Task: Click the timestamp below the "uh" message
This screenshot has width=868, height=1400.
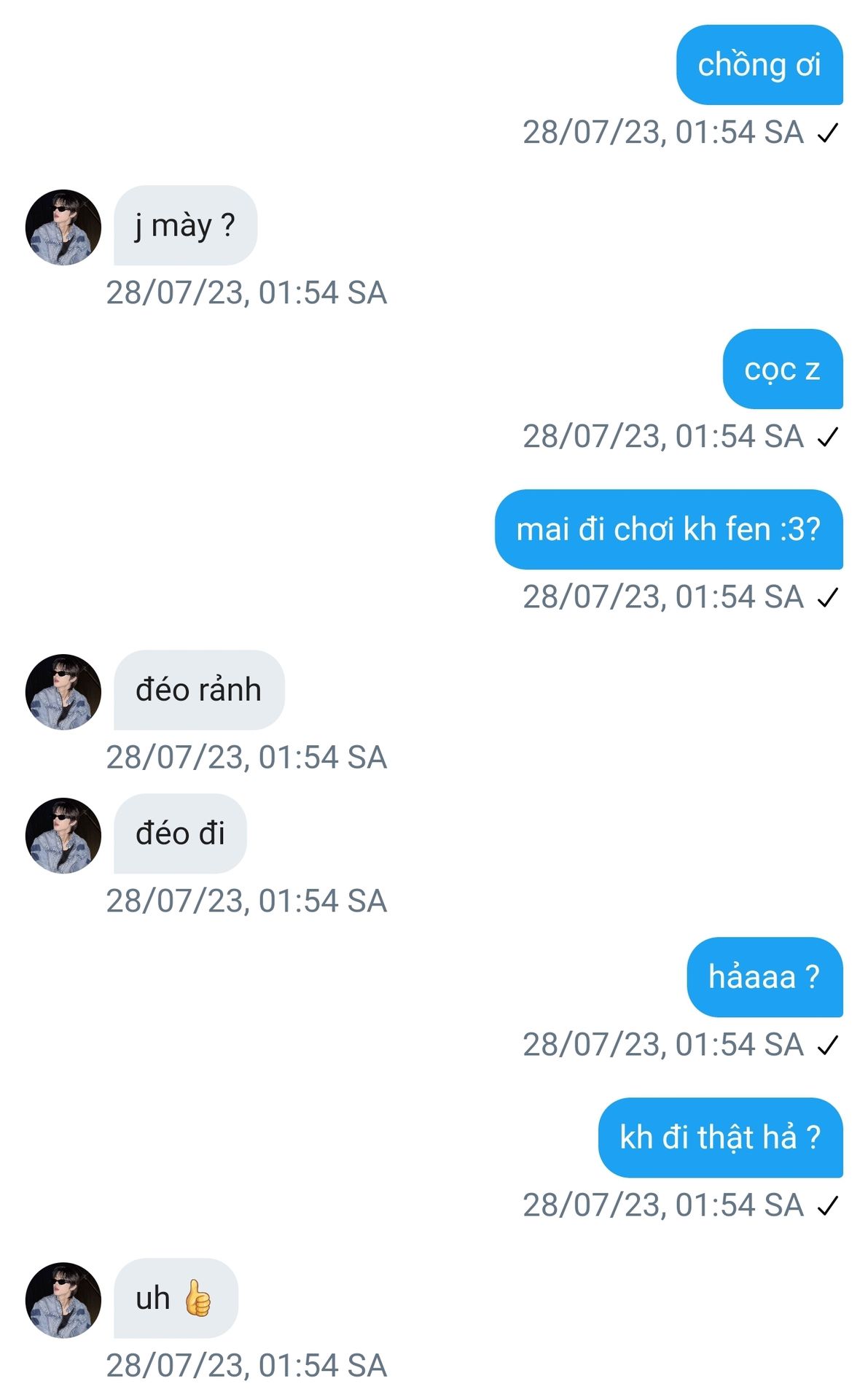Action: [246, 1366]
